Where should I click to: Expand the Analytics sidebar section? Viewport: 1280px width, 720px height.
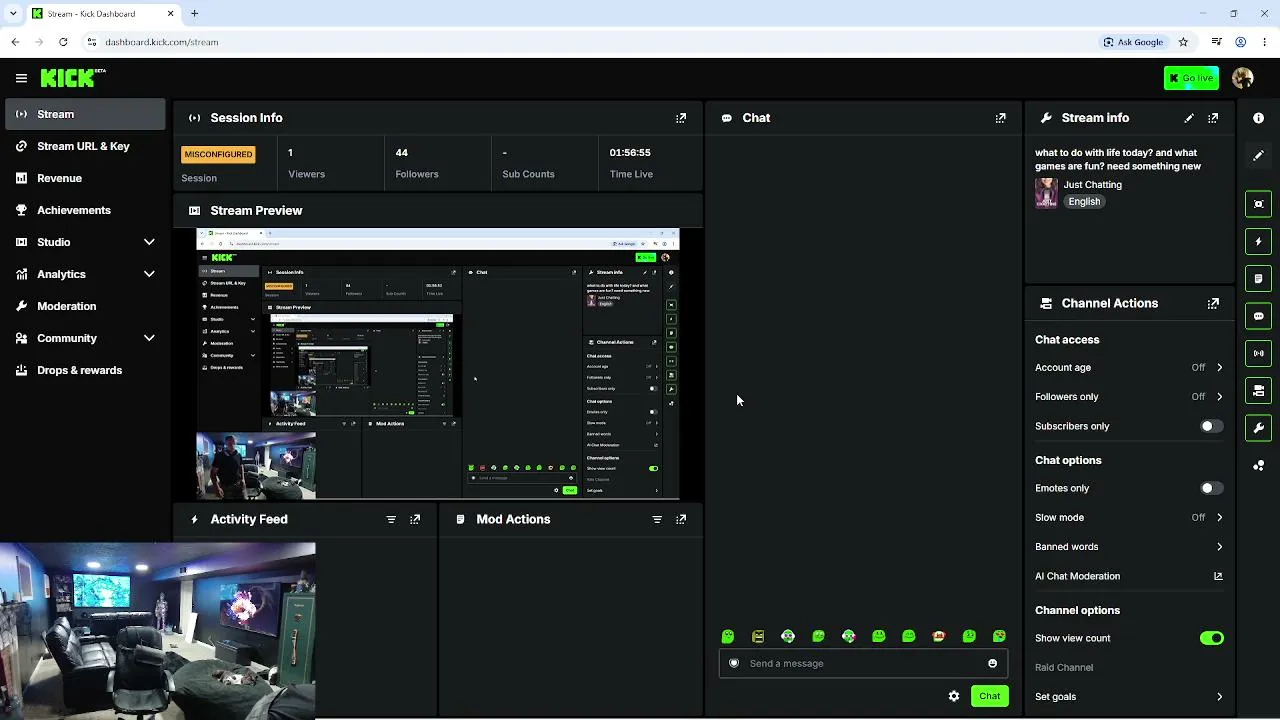(149, 274)
